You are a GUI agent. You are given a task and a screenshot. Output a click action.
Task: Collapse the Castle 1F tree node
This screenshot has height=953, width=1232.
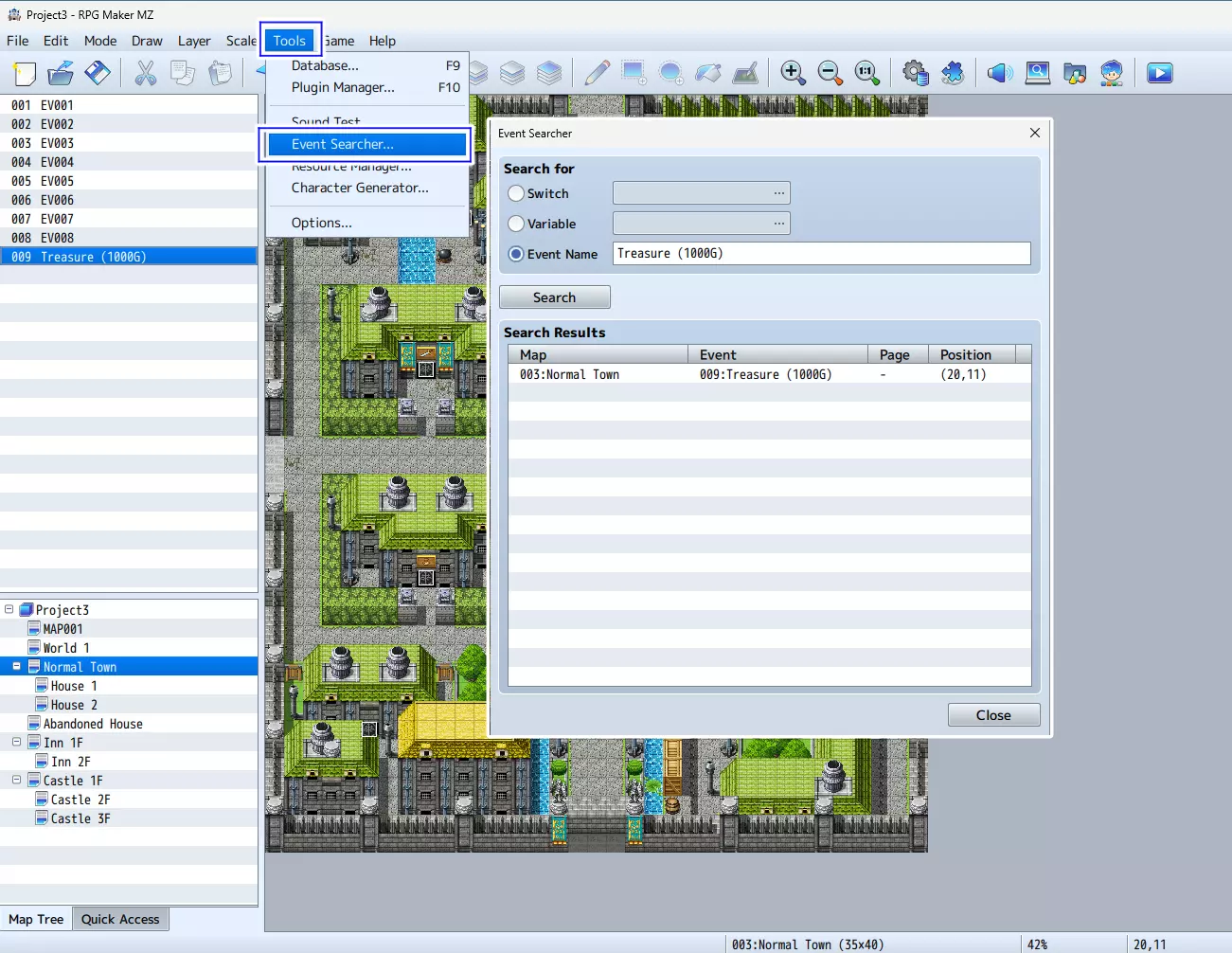coord(16,780)
